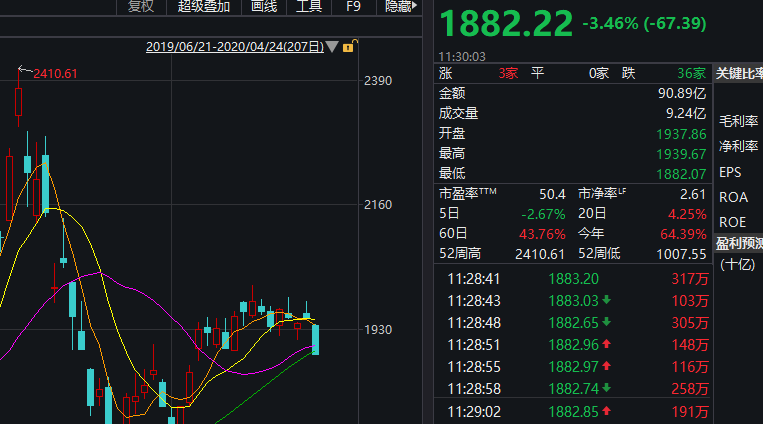Select the 盈利预测 earnings forecast header
This screenshot has height=424, width=763.
point(739,243)
